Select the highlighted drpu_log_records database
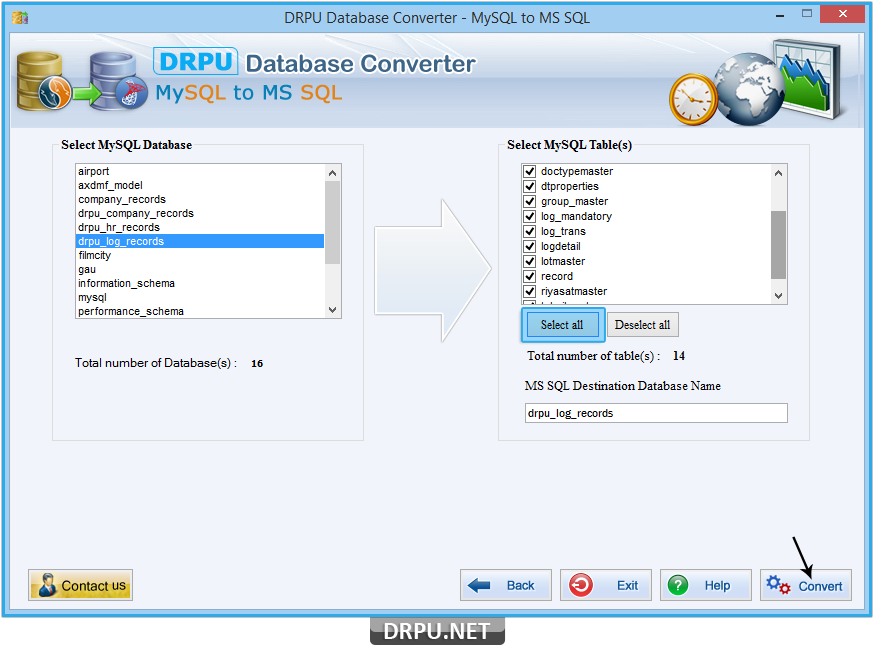Viewport: 874px width, 645px height. click(200, 241)
